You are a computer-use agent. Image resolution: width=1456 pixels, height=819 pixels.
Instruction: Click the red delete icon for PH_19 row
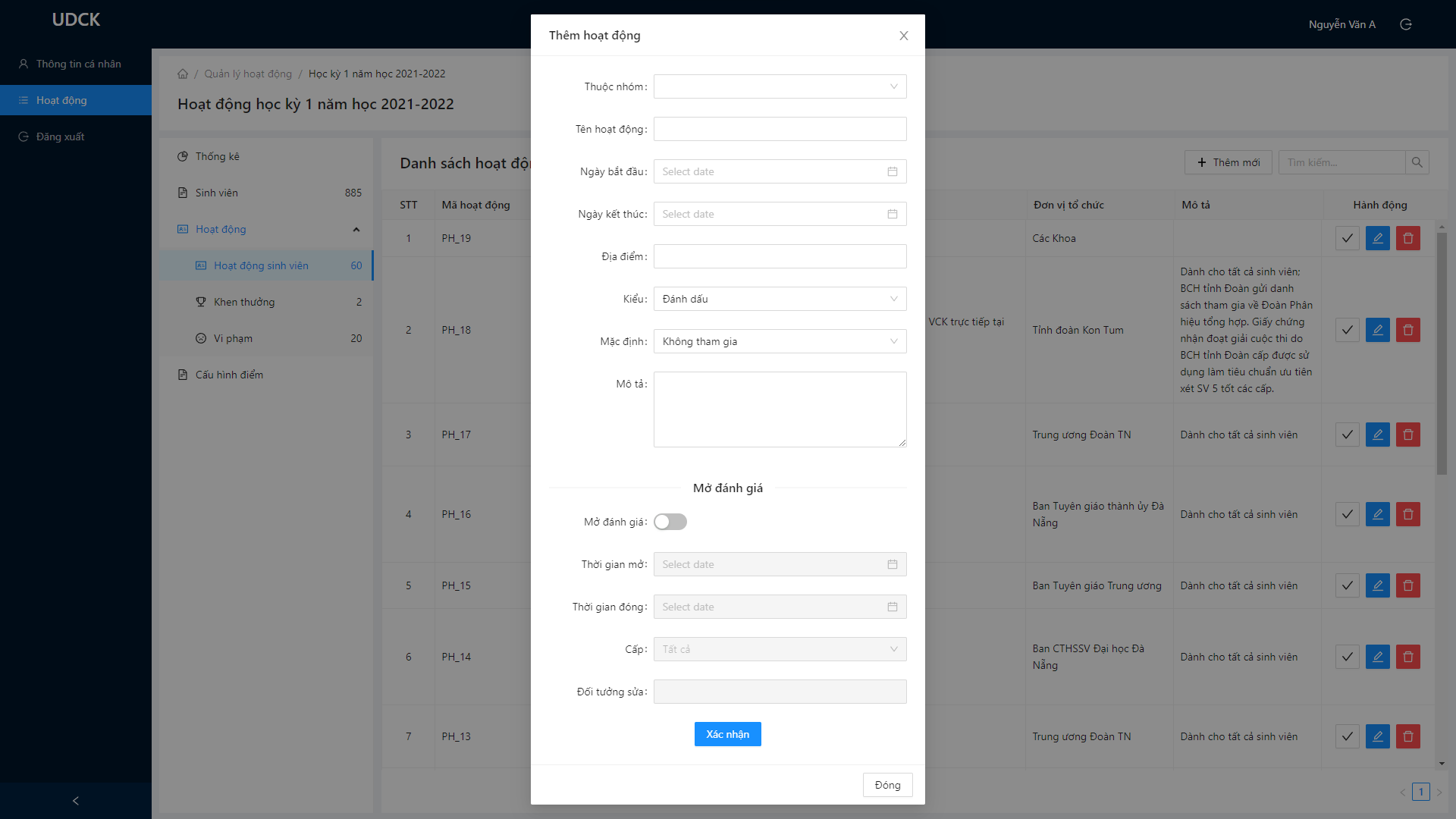[x=1407, y=238]
